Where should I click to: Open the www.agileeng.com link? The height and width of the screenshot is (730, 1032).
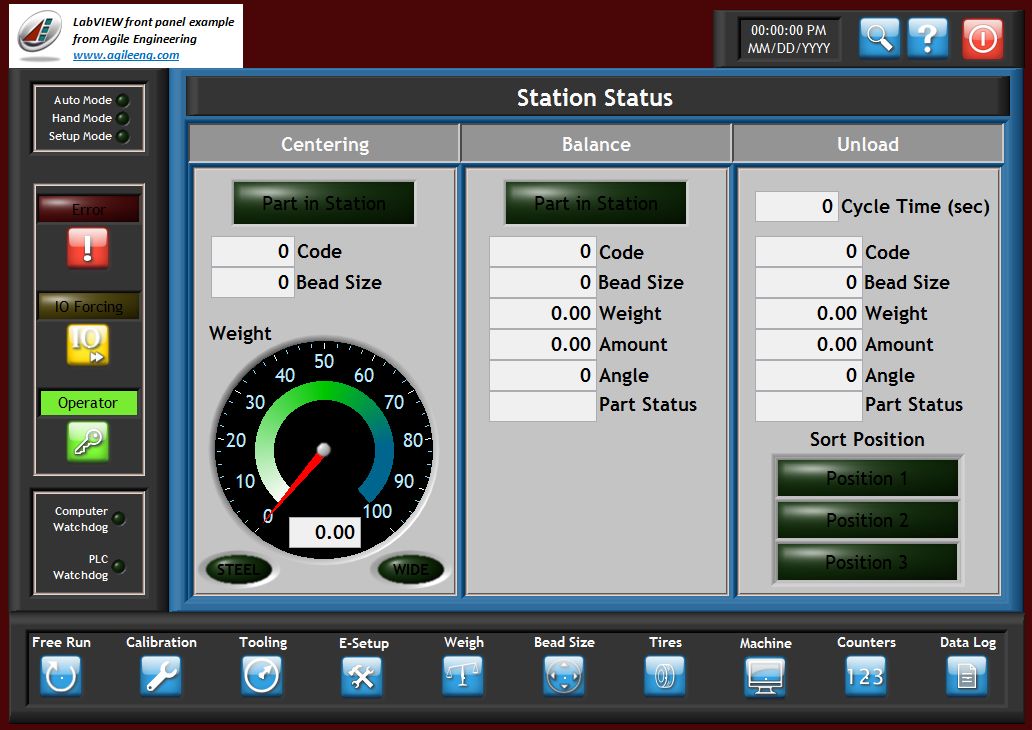[x=126, y=55]
